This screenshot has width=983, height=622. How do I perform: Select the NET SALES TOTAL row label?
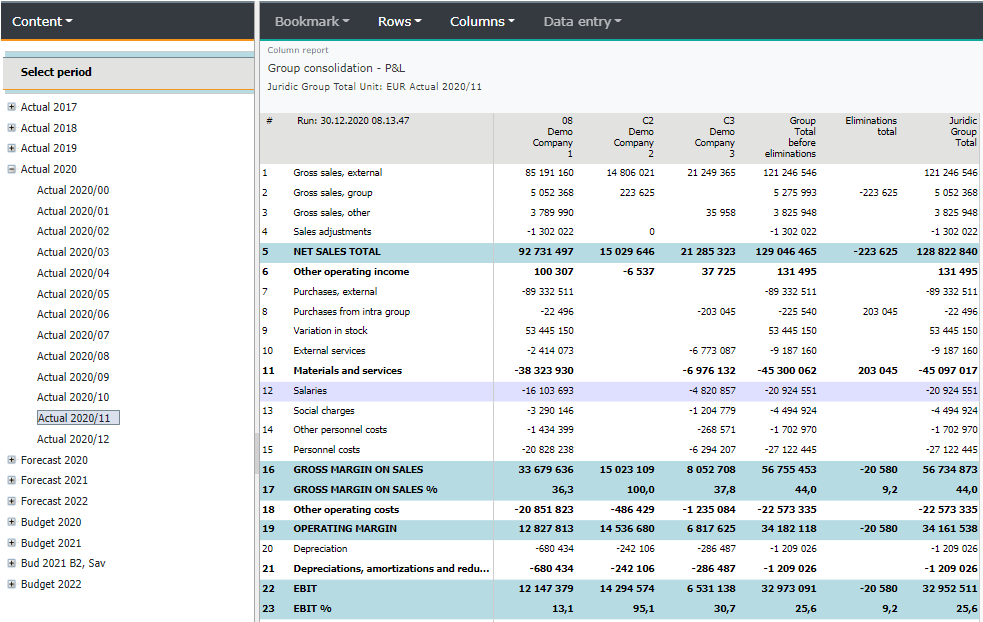click(x=337, y=251)
